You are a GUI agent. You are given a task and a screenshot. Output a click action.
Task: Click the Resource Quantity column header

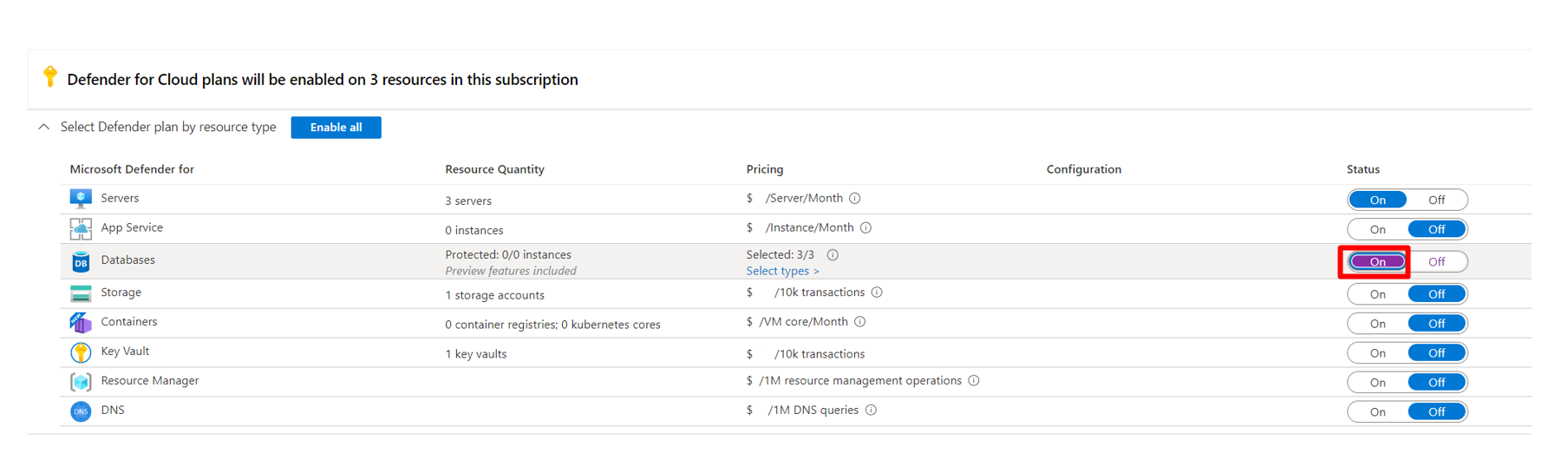tap(494, 169)
